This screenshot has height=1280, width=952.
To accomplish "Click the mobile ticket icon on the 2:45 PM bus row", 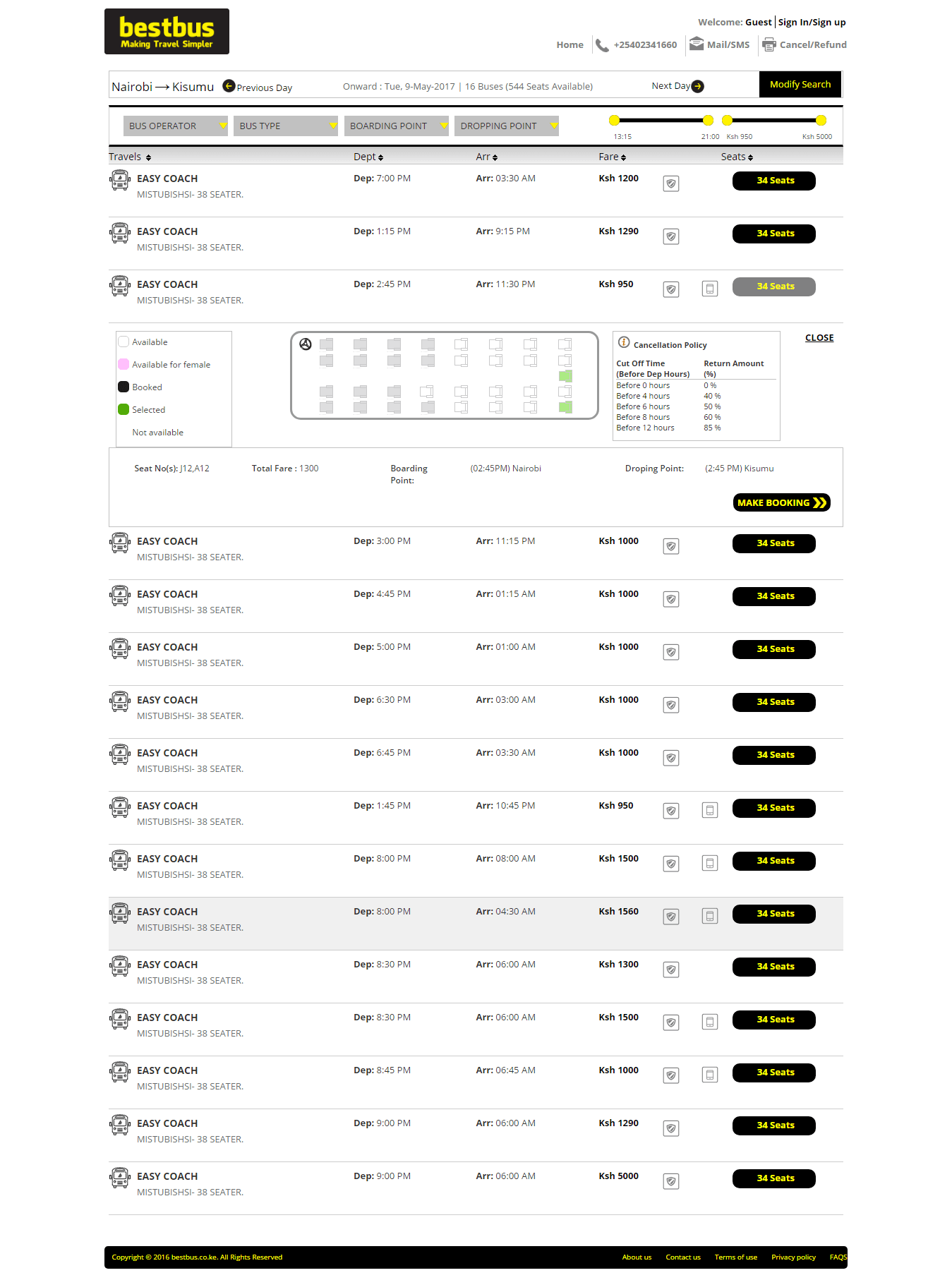I will [710, 289].
